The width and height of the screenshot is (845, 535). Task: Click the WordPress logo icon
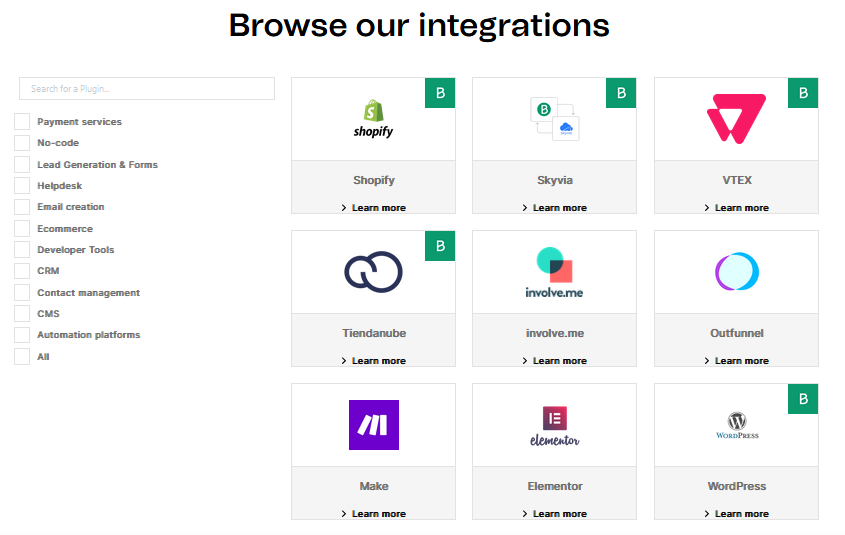737,426
